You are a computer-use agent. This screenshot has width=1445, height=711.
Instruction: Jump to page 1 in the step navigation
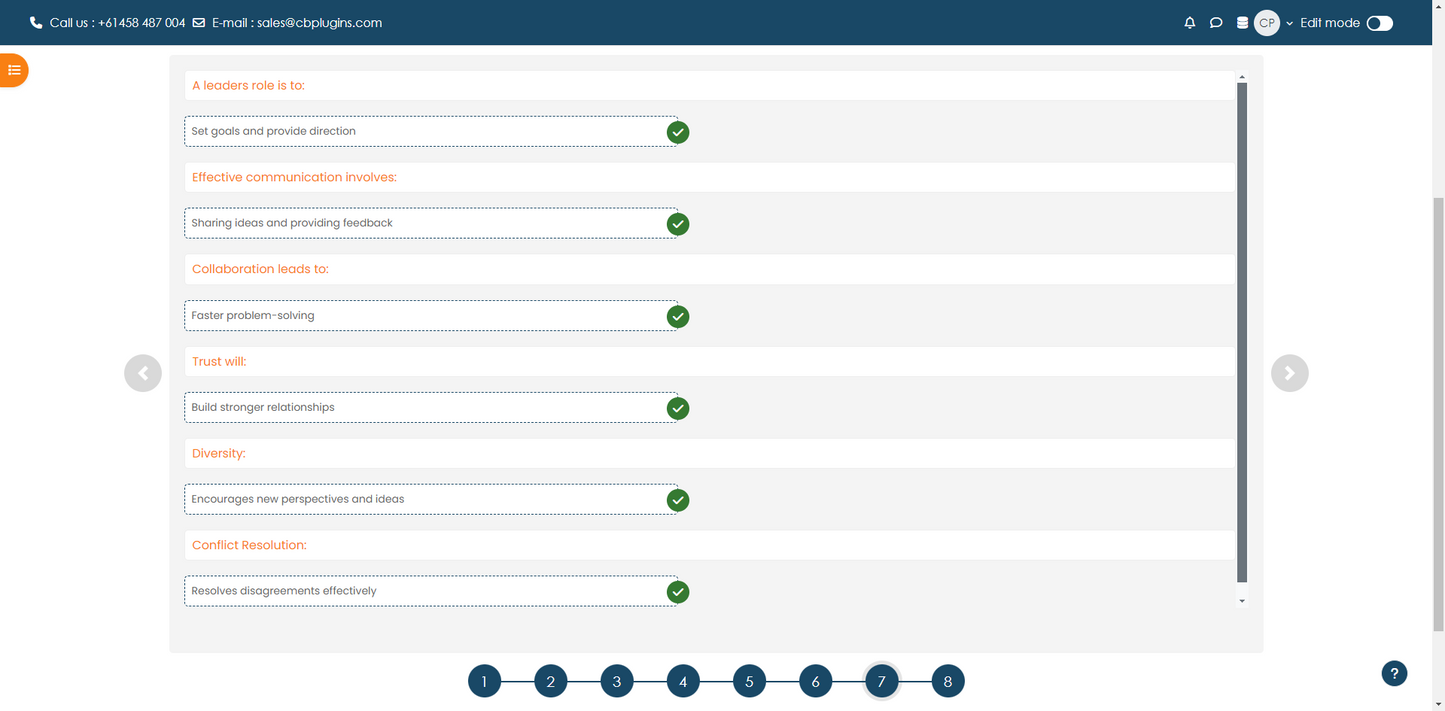(484, 682)
